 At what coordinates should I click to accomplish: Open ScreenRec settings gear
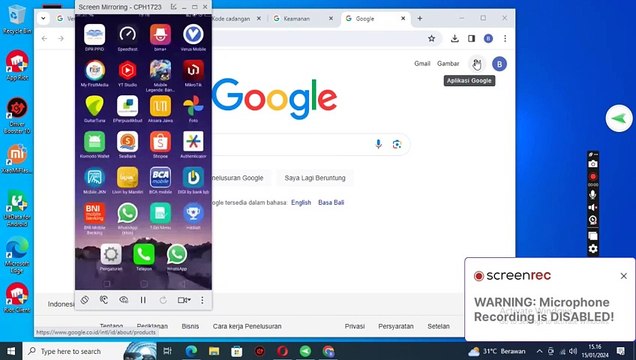click(593, 249)
